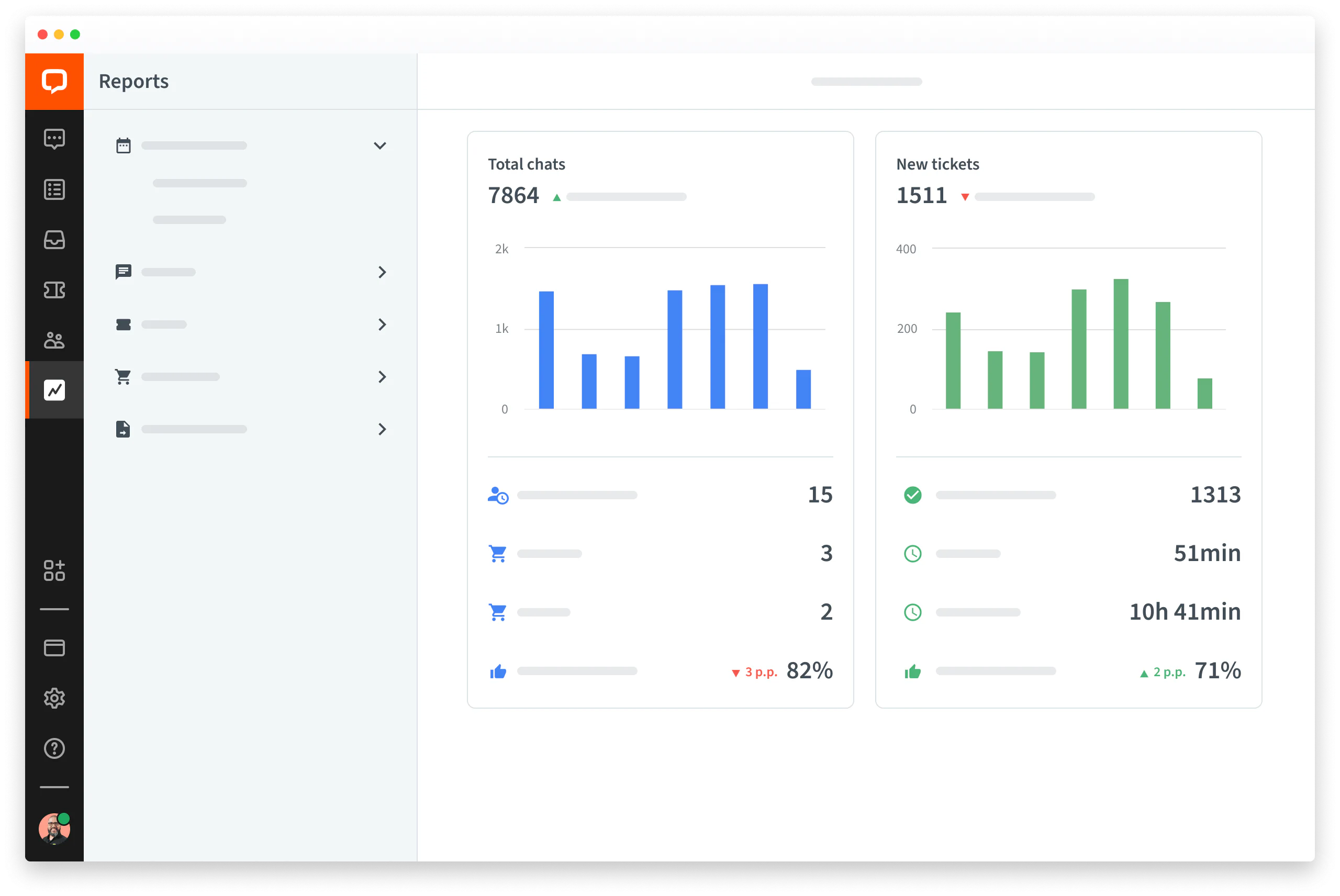Expand the e-commerce reports chevron

point(382,377)
